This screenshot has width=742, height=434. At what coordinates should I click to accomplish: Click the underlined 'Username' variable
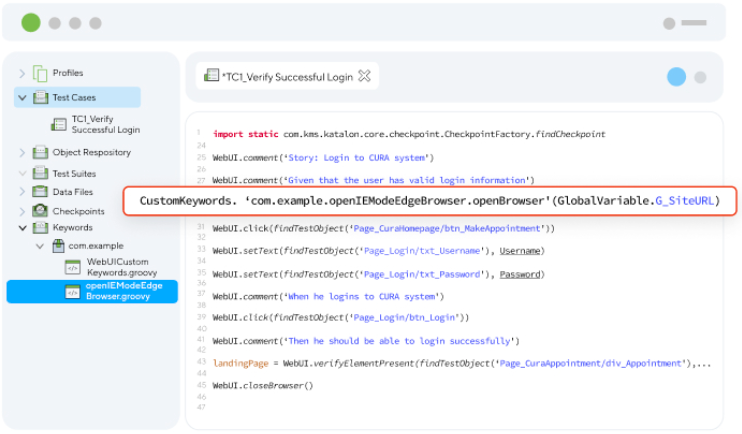tap(520, 251)
